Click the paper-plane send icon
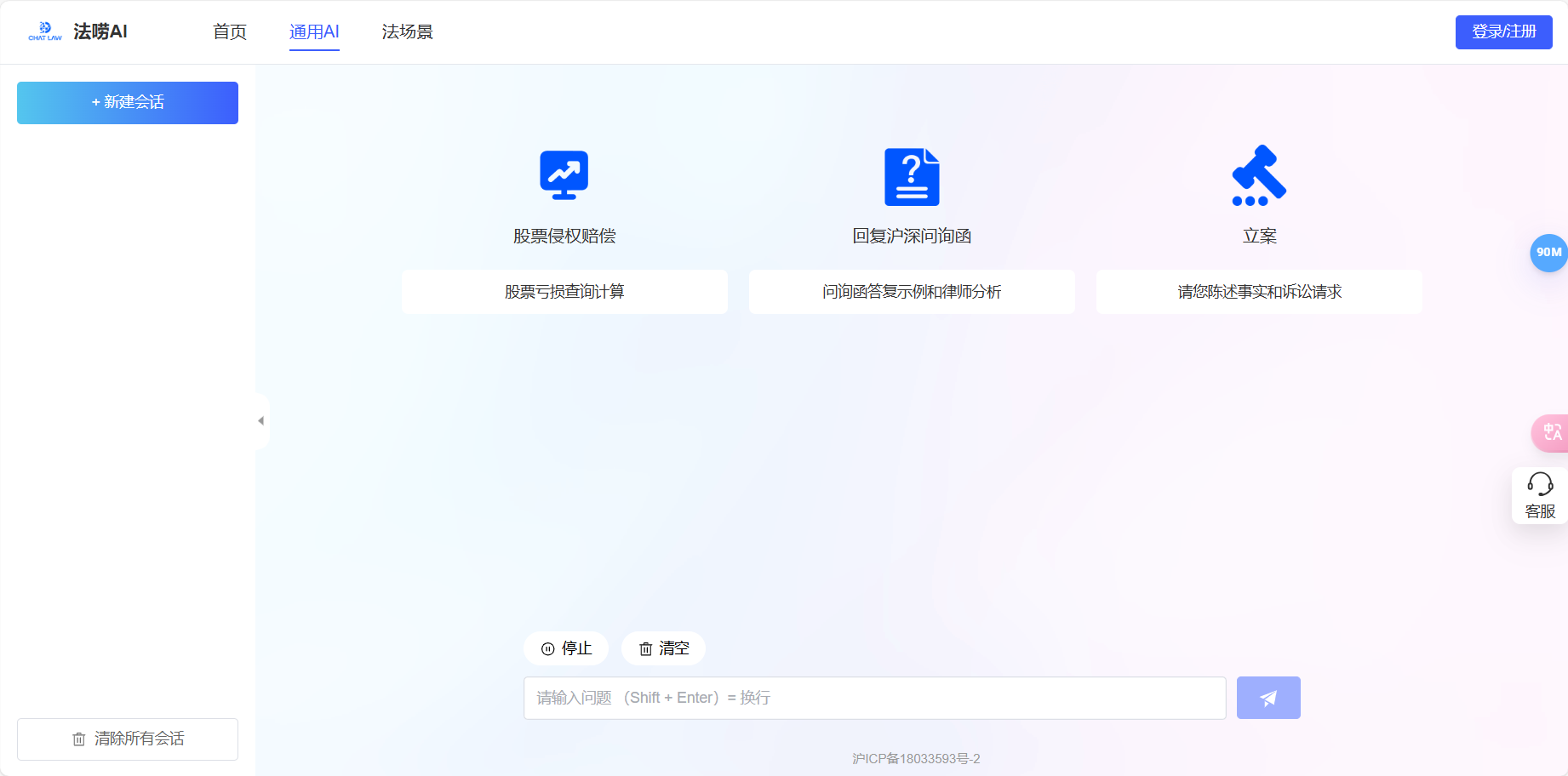1568x776 pixels. tap(1268, 697)
